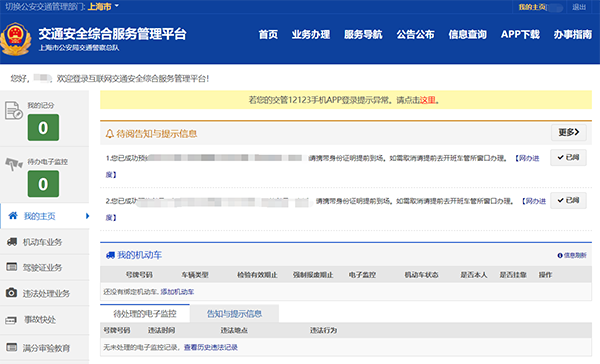Open the 上海市 department dropdown

(103, 7)
